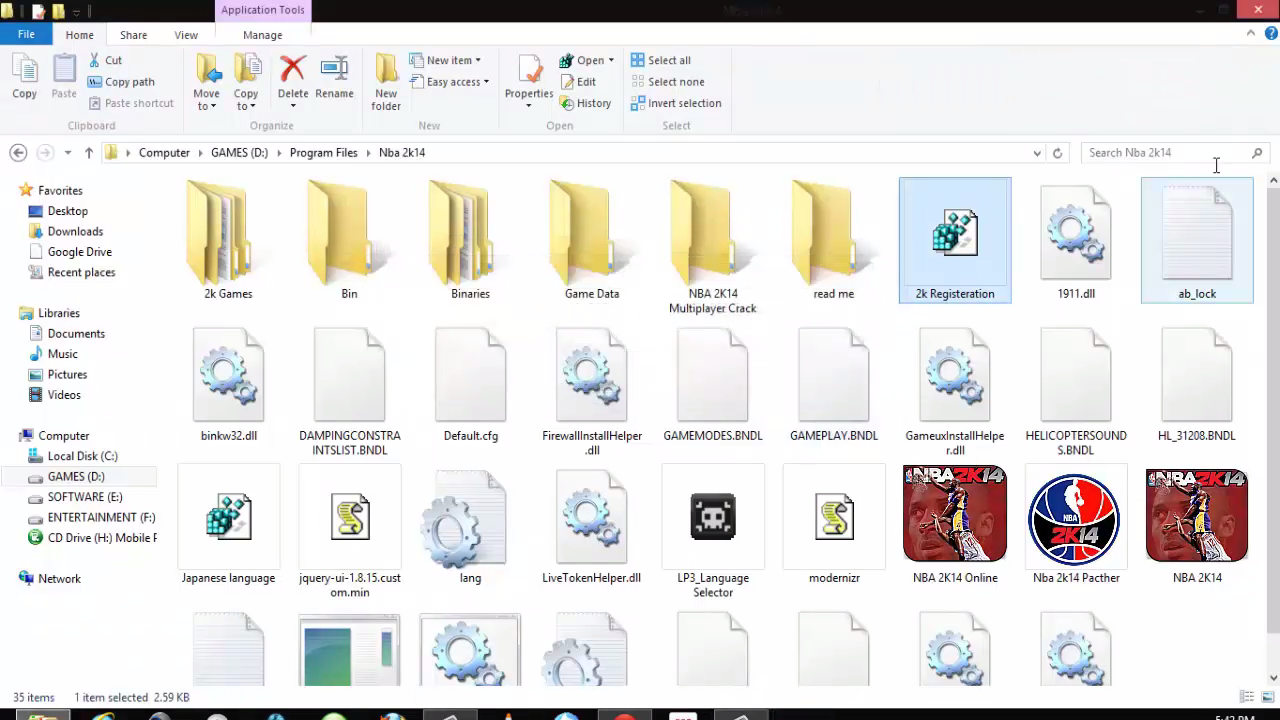The image size is (1280, 720).
Task: Switch to the Home ribbon tab
Action: (x=79, y=35)
